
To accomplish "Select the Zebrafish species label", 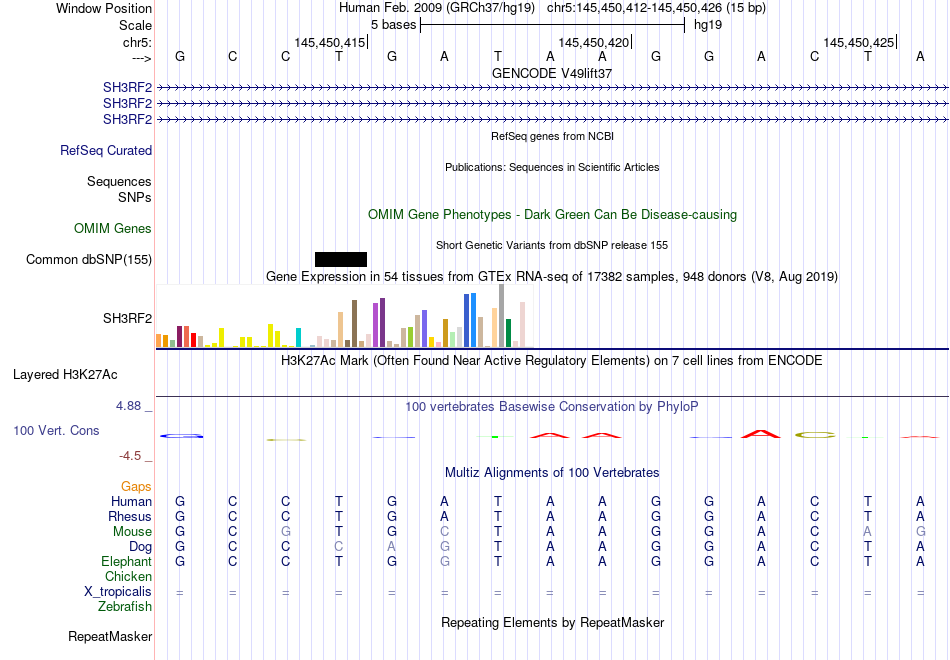I will (125, 606).
